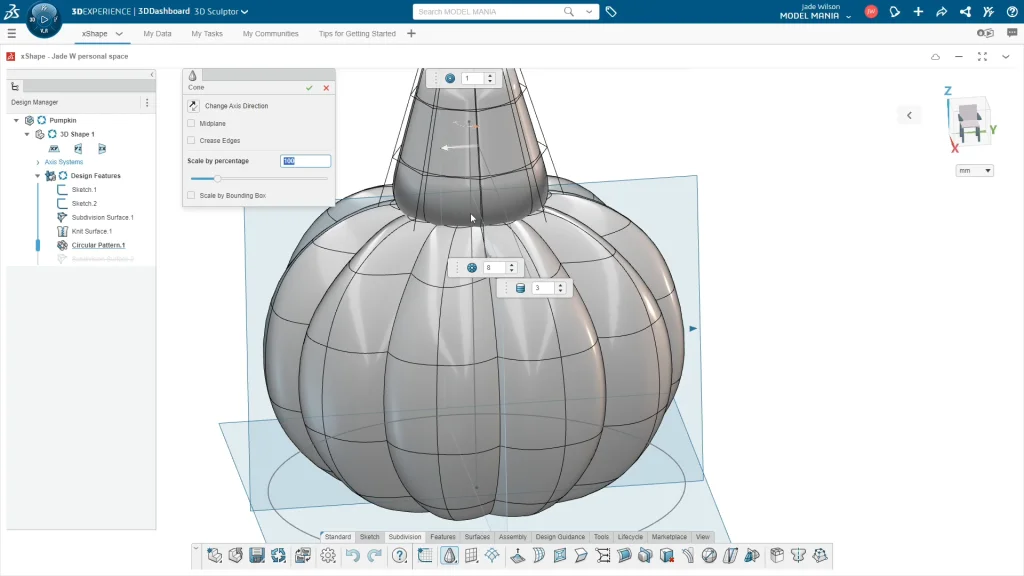This screenshot has height=576, width=1024.
Task: Open the Help question mark toolbar icon
Action: tap(399, 555)
